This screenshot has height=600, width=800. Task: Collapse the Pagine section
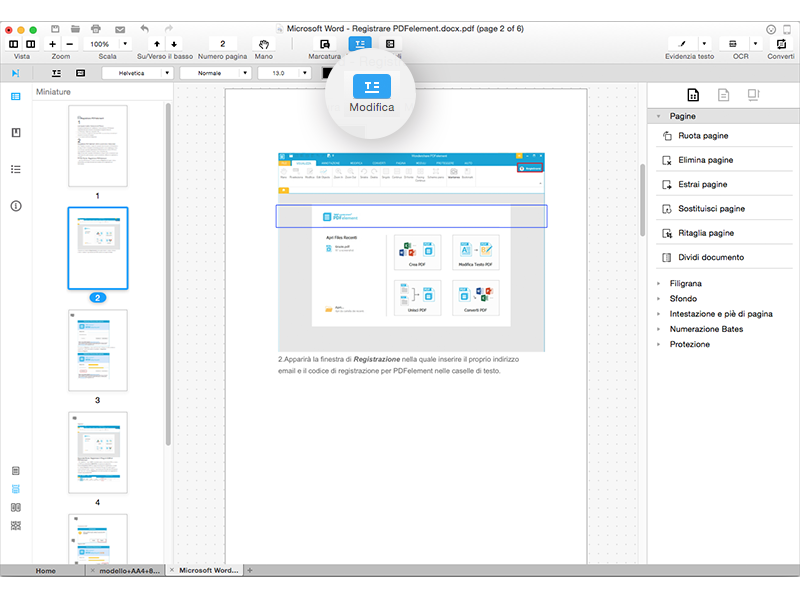(x=659, y=116)
